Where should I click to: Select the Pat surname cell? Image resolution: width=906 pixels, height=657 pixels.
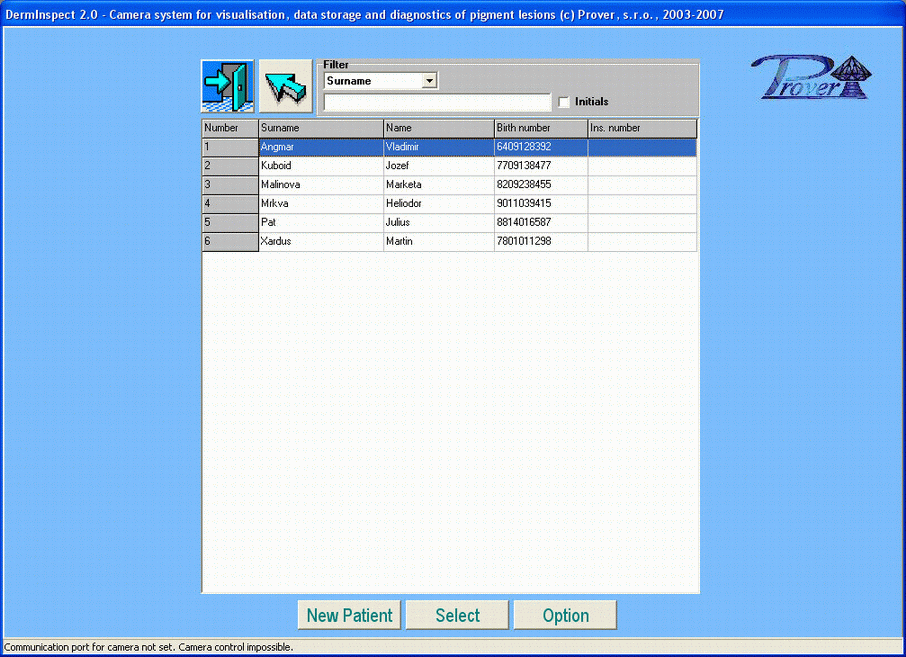tap(321, 222)
